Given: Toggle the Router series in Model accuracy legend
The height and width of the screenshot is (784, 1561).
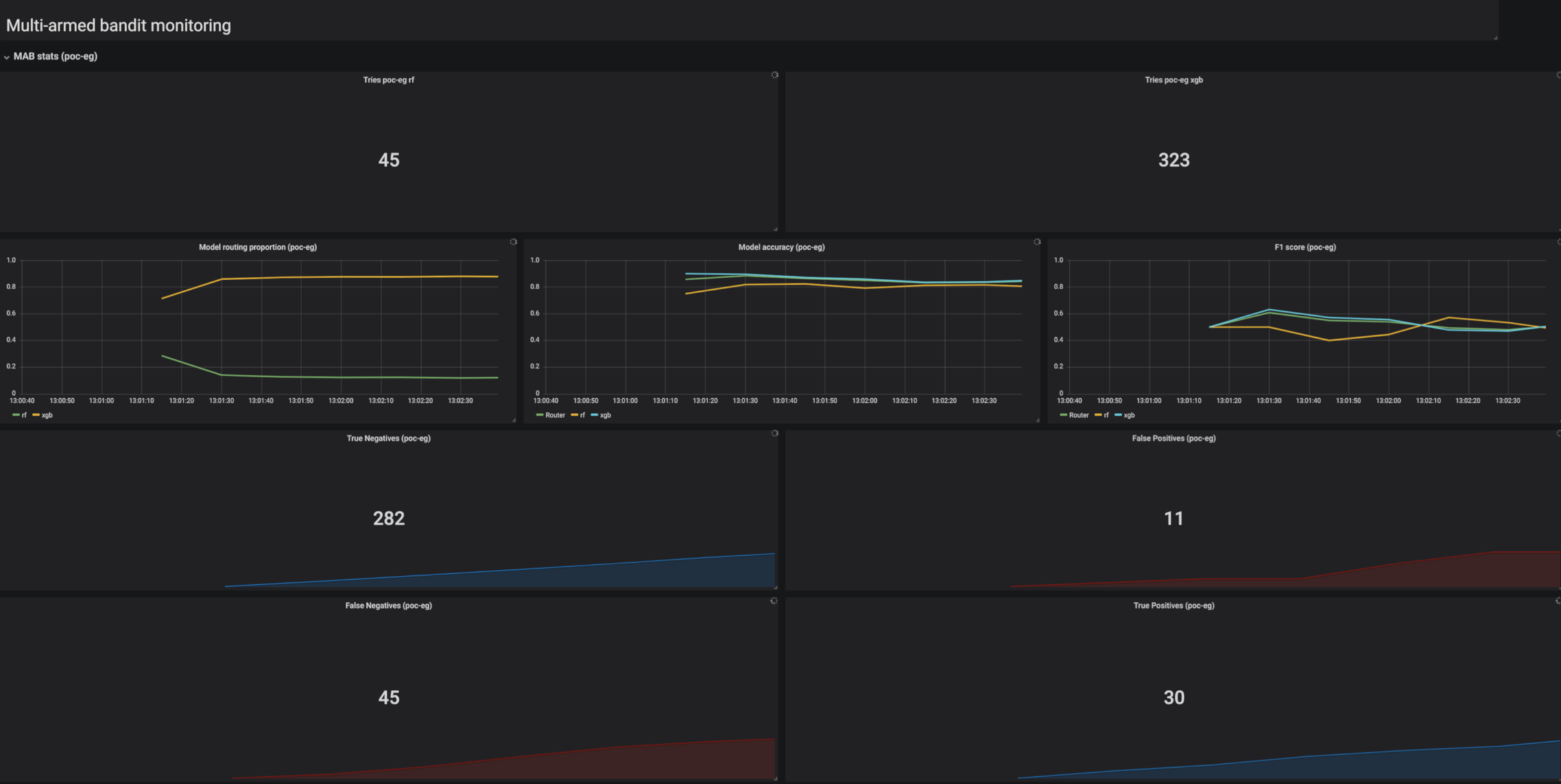Looking at the screenshot, I should click(555, 415).
